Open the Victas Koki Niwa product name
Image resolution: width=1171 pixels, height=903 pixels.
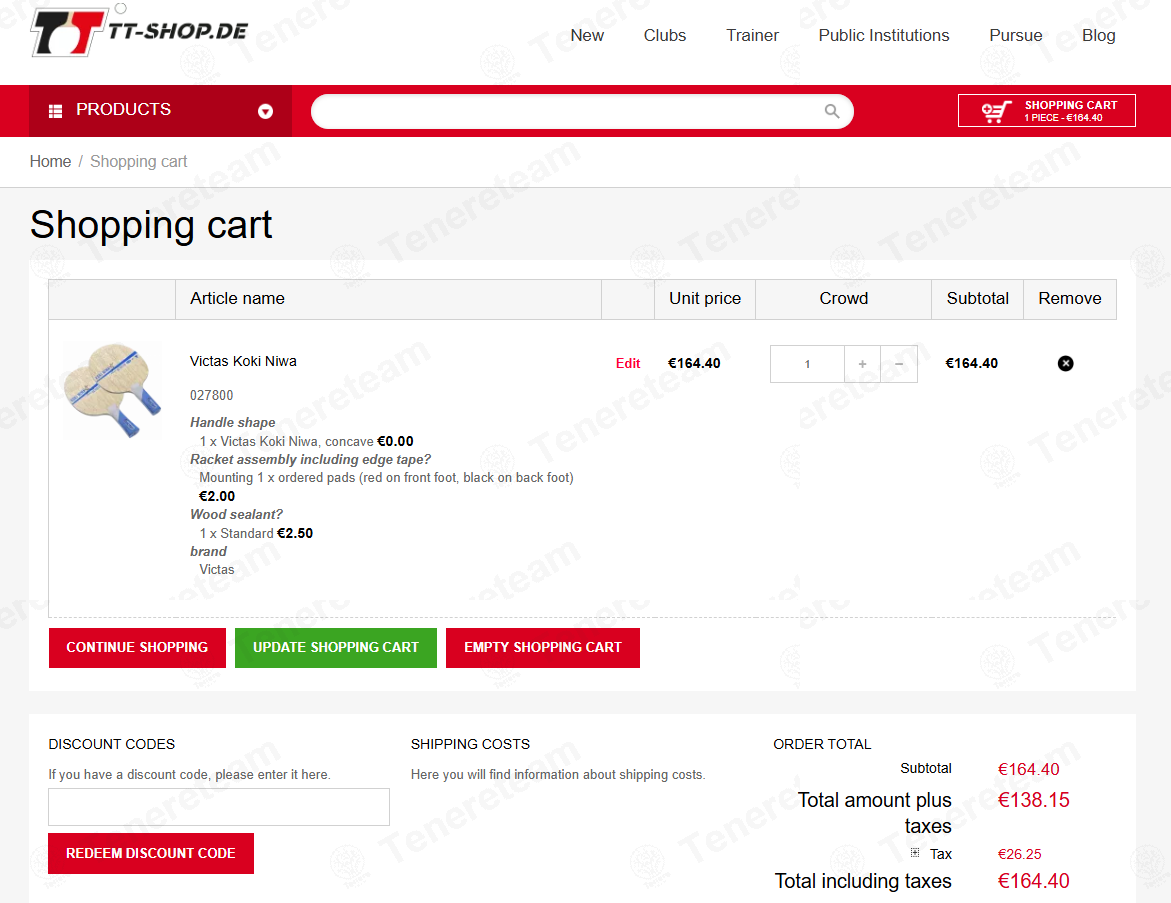pyautogui.click(x=243, y=361)
